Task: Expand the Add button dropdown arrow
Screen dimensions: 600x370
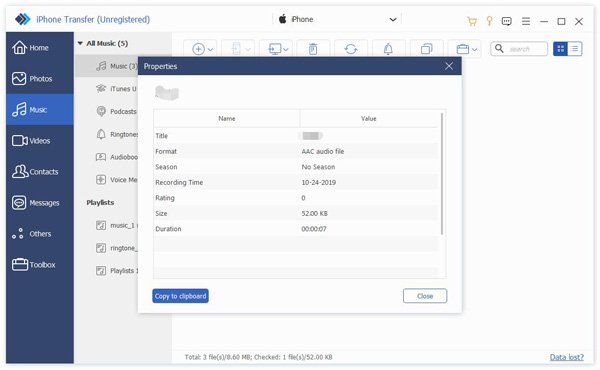Action: (210, 49)
